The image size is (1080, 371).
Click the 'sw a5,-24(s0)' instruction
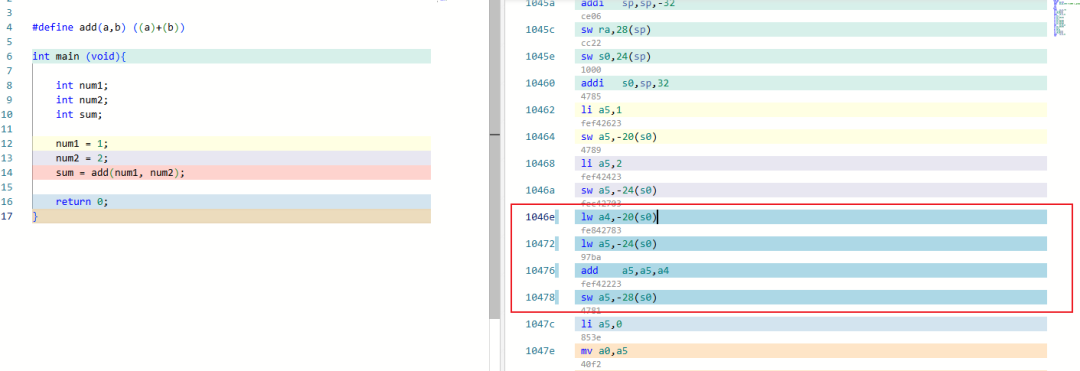[x=811, y=191]
